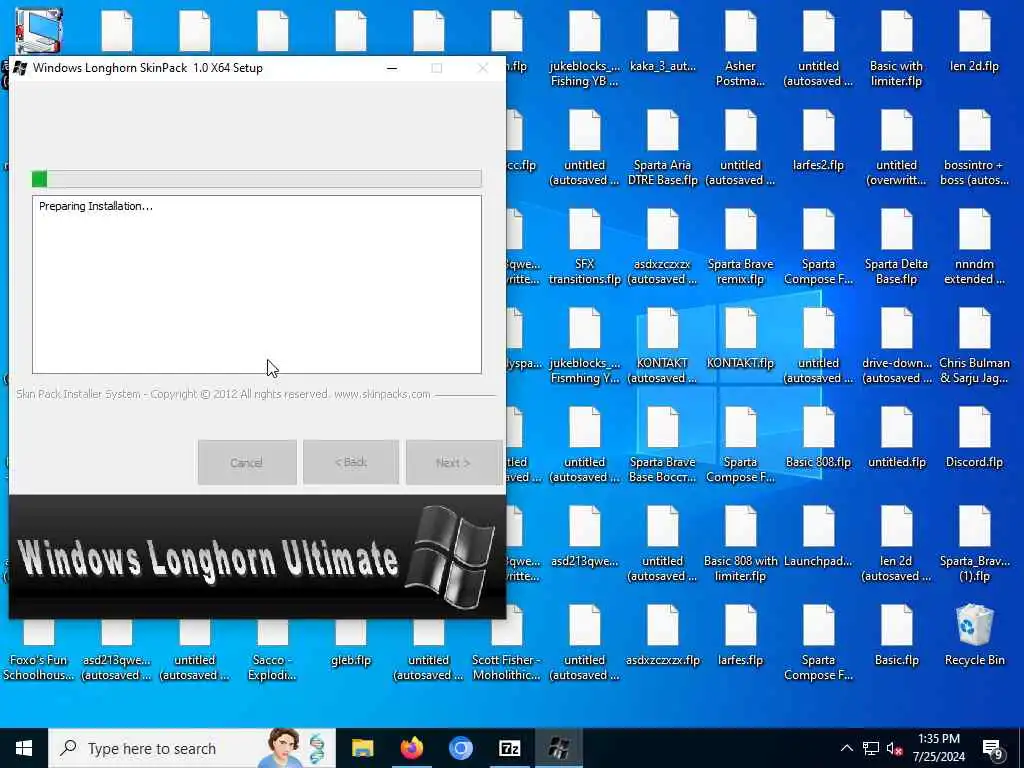Select the larfes2.flp desktop file

click(818, 140)
